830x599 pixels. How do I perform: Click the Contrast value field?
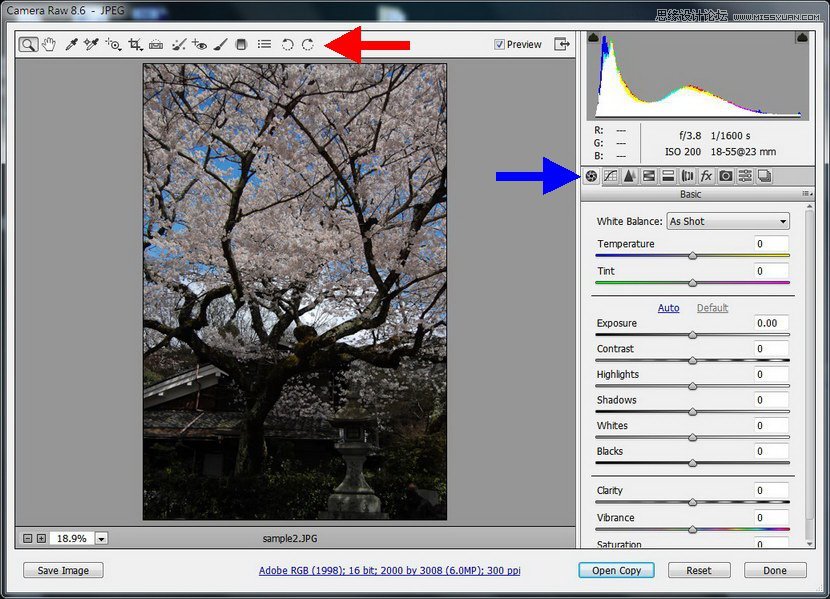771,349
